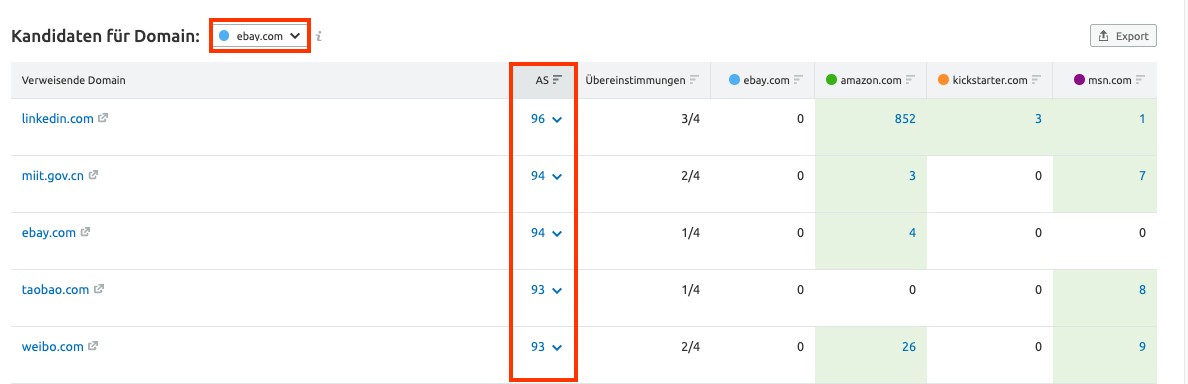Click msn.com count 8 for taobao.com
Viewport: 1188px width, 384px height.
click(1142, 289)
